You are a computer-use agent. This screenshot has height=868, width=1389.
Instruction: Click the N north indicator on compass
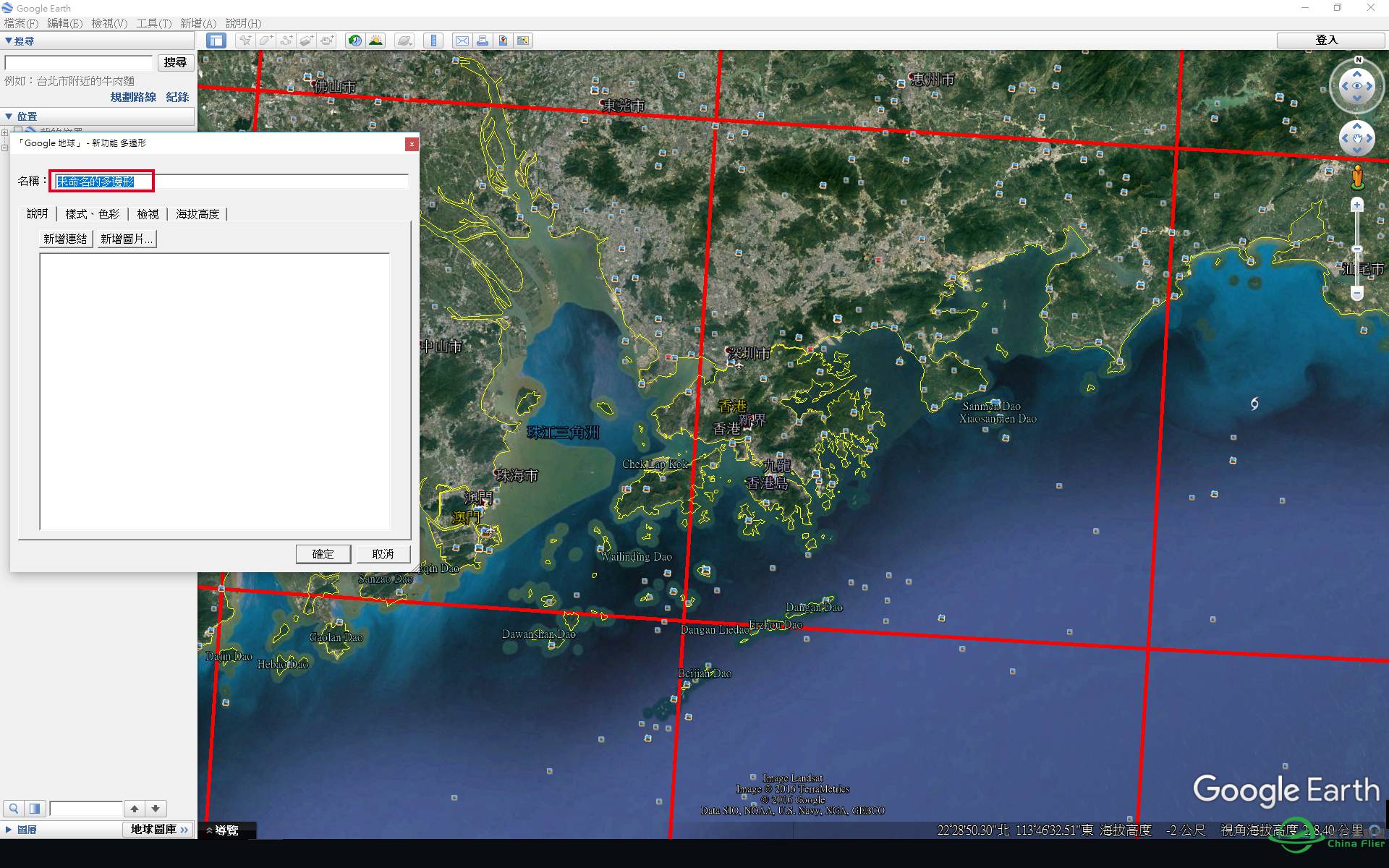click(1358, 60)
